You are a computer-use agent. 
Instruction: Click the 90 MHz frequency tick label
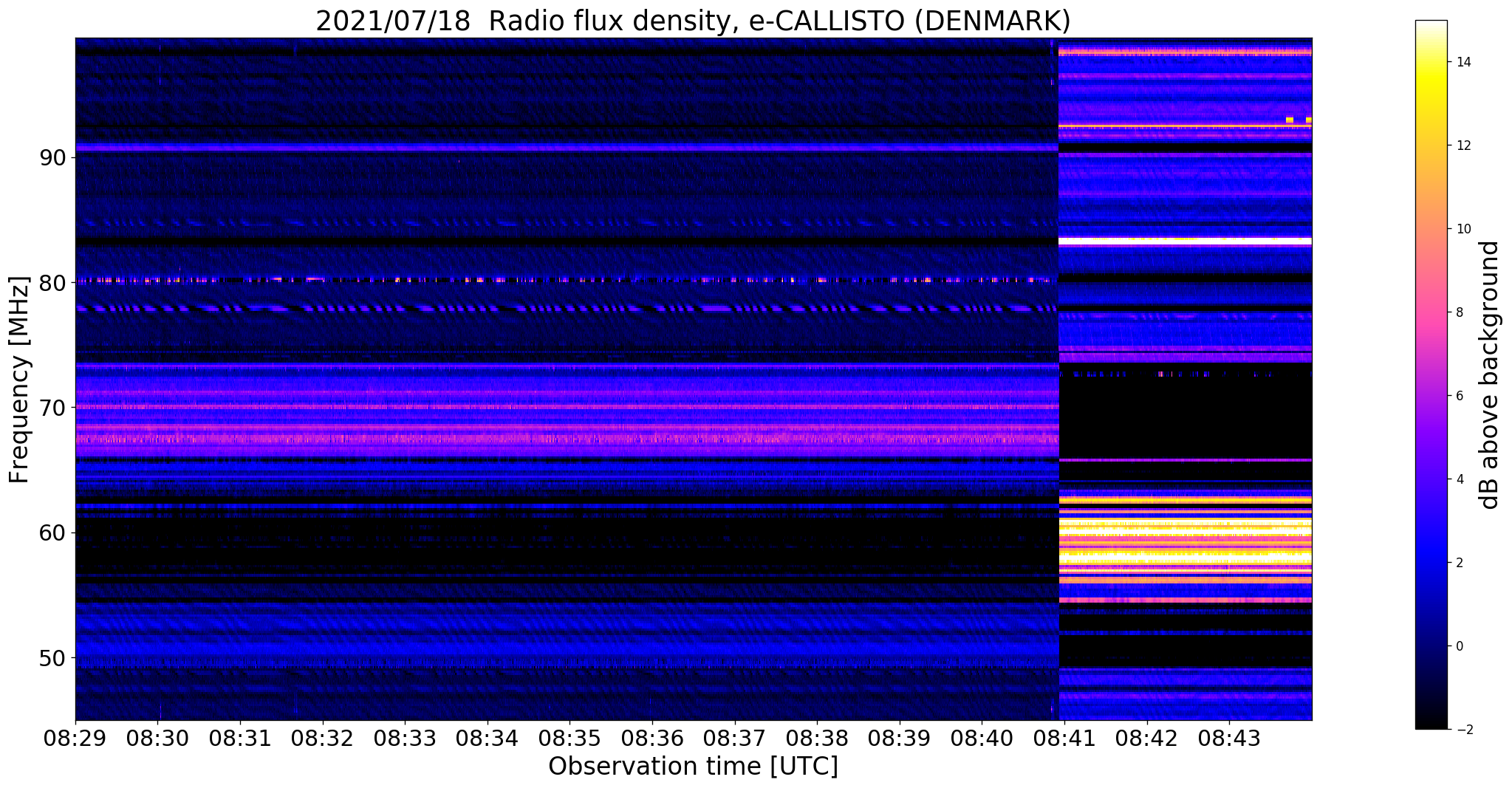[55, 158]
